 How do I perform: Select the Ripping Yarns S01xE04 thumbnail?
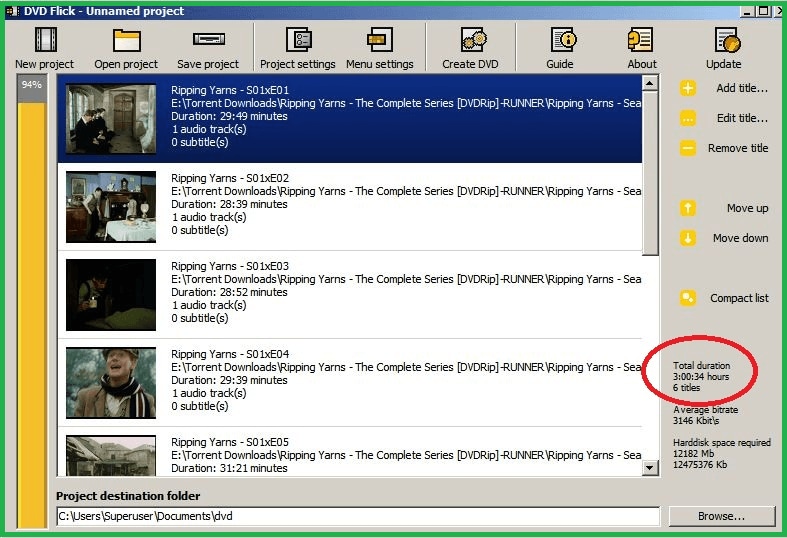point(111,383)
